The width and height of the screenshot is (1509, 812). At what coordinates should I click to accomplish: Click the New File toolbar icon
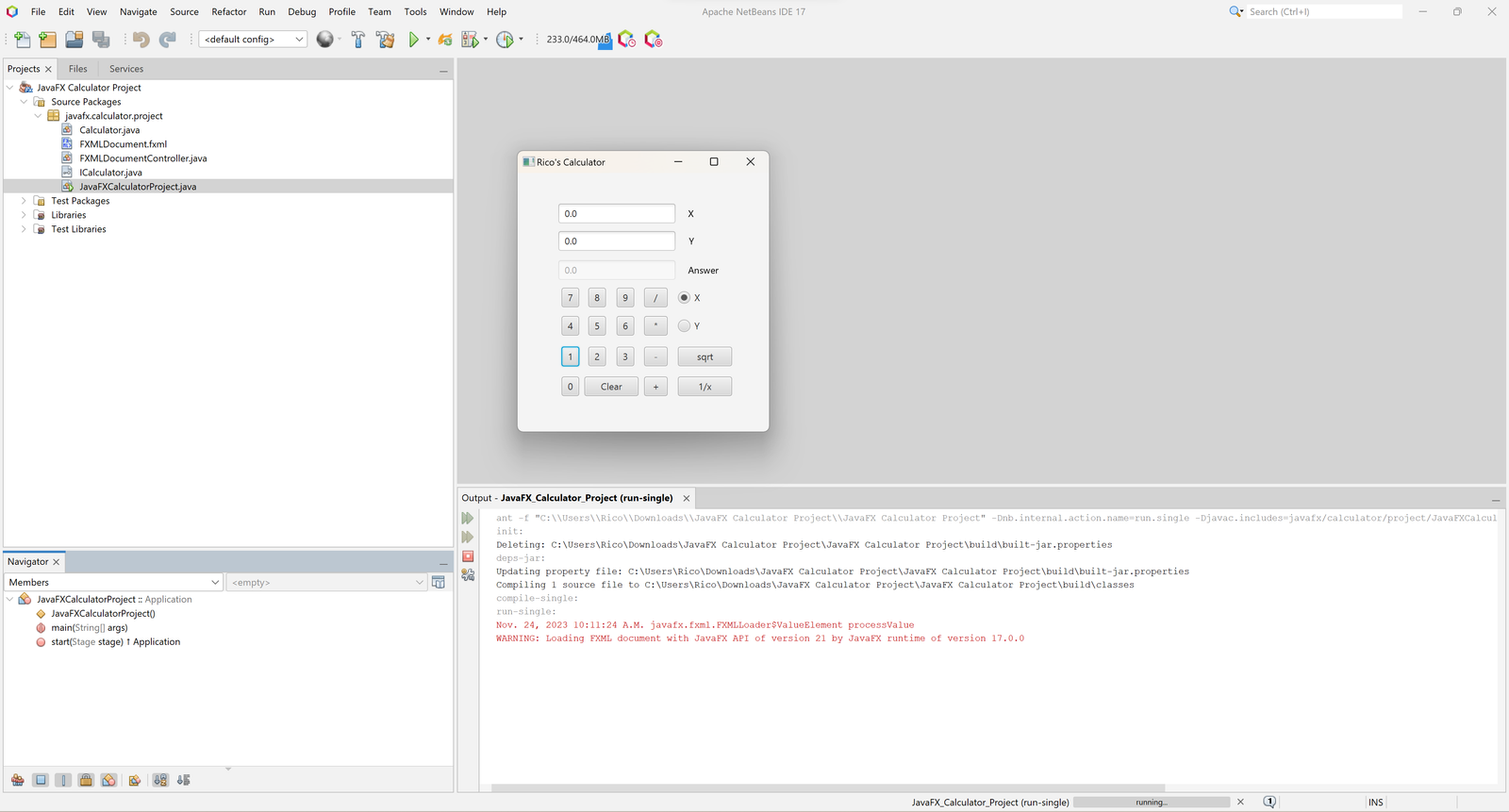coord(23,40)
